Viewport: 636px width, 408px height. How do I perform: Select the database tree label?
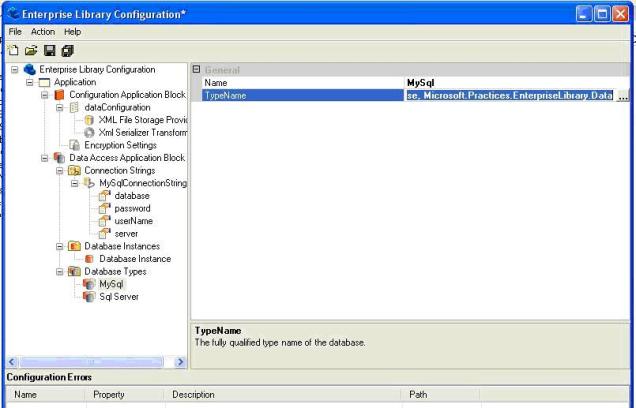132,196
